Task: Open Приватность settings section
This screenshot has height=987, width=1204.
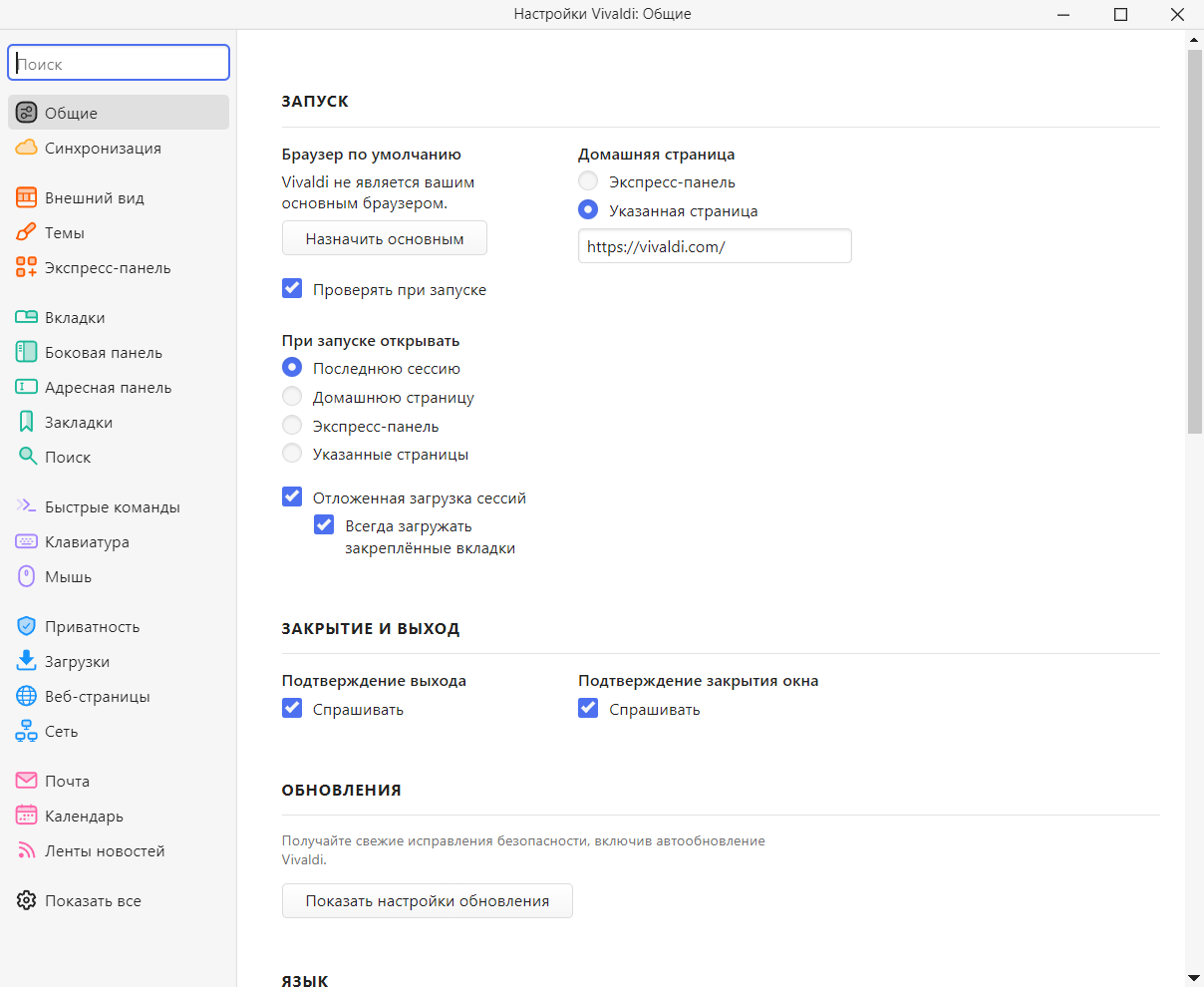Action: [93, 626]
